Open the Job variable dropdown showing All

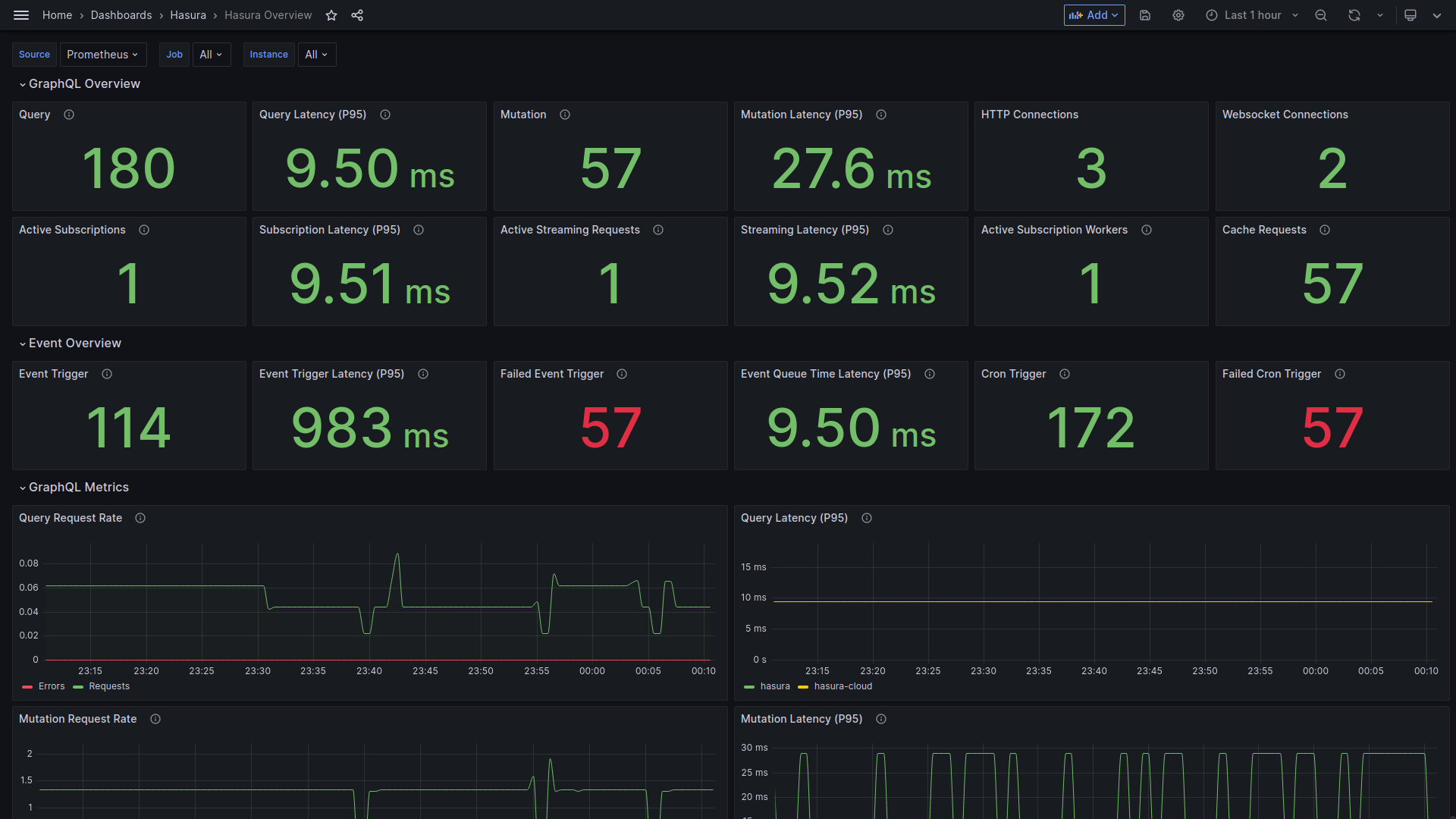(x=212, y=54)
